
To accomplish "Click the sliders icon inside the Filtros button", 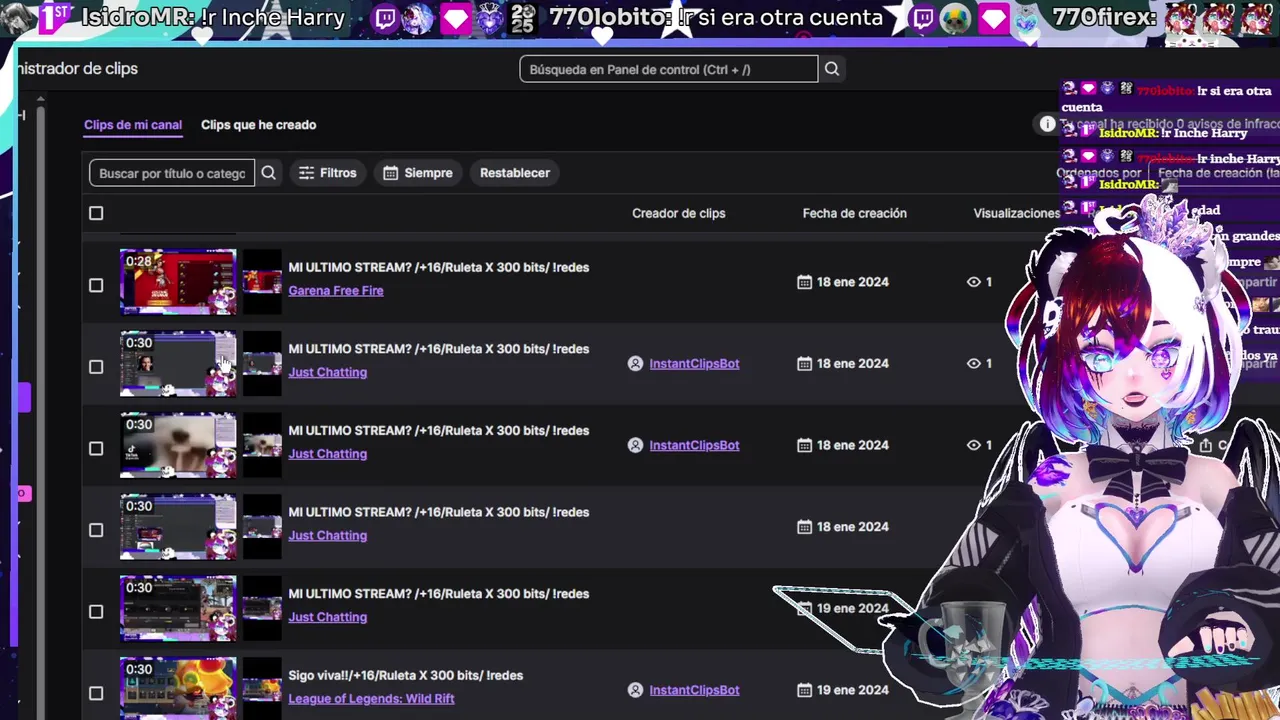I will [306, 173].
